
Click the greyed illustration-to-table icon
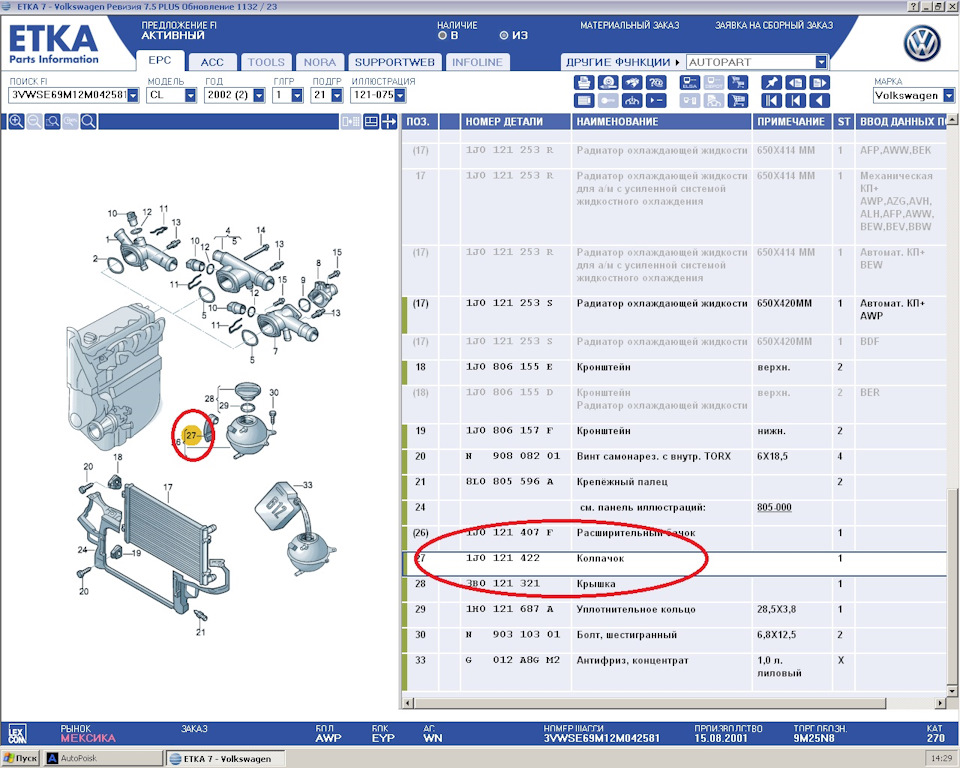click(351, 121)
